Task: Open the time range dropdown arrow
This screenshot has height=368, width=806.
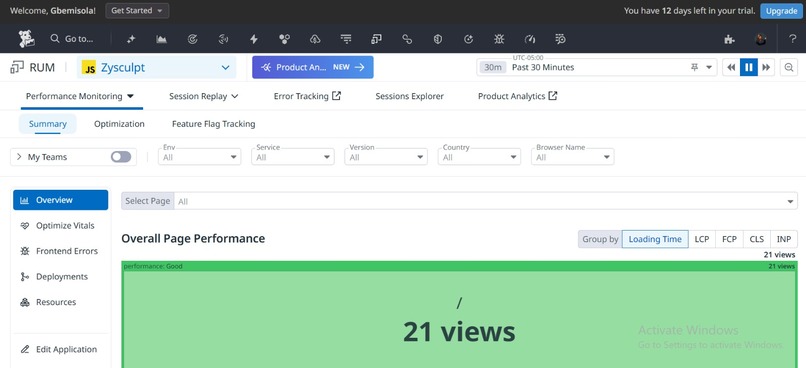Action: (709, 67)
